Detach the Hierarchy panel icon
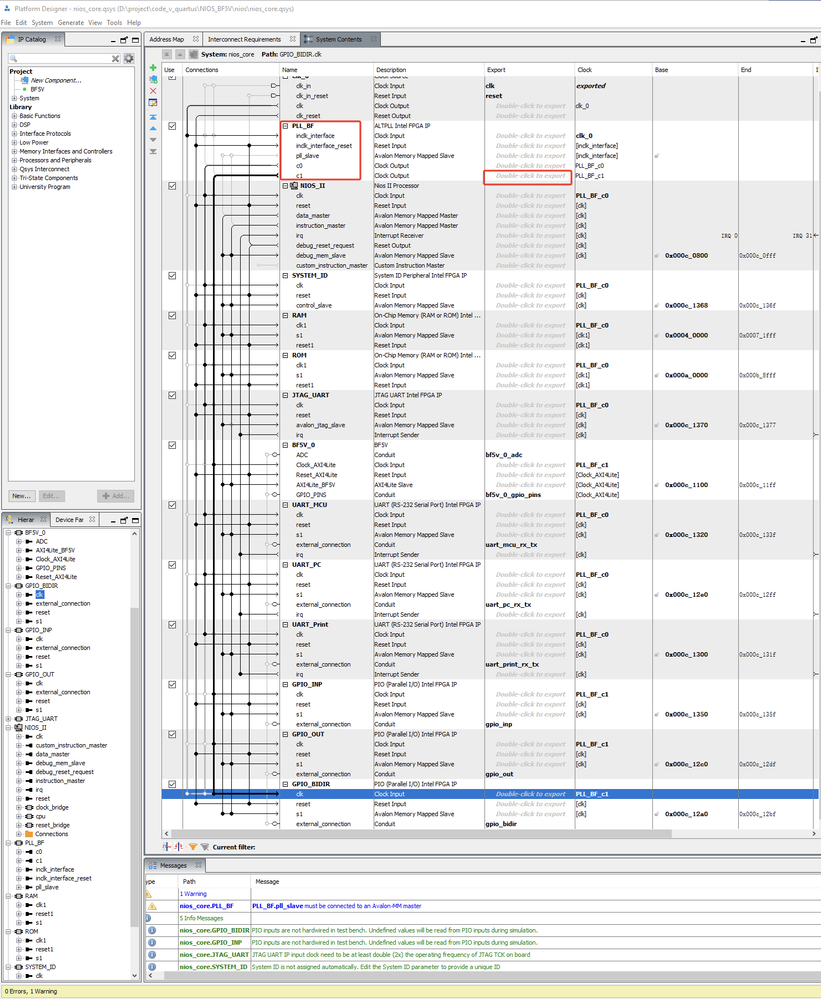Viewport: 821px width, 999px height. (x=124, y=520)
